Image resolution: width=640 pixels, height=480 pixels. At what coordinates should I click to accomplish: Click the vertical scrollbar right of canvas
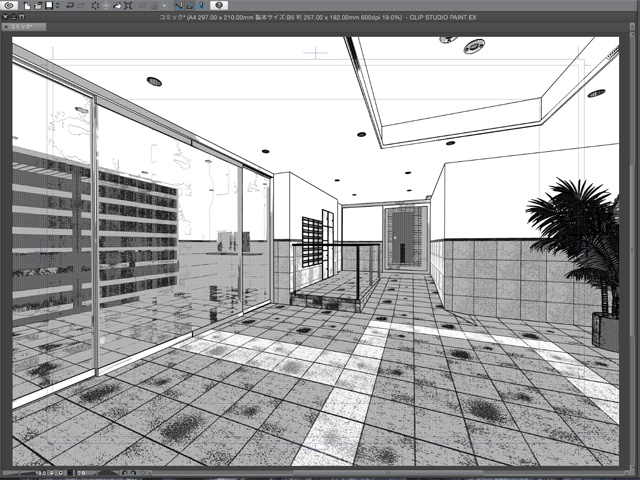tap(630, 249)
